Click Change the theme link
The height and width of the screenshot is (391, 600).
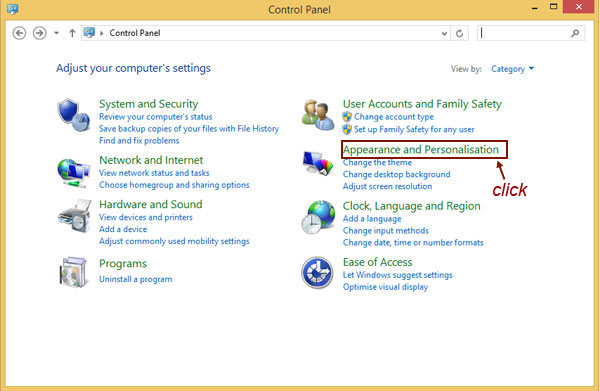[377, 163]
